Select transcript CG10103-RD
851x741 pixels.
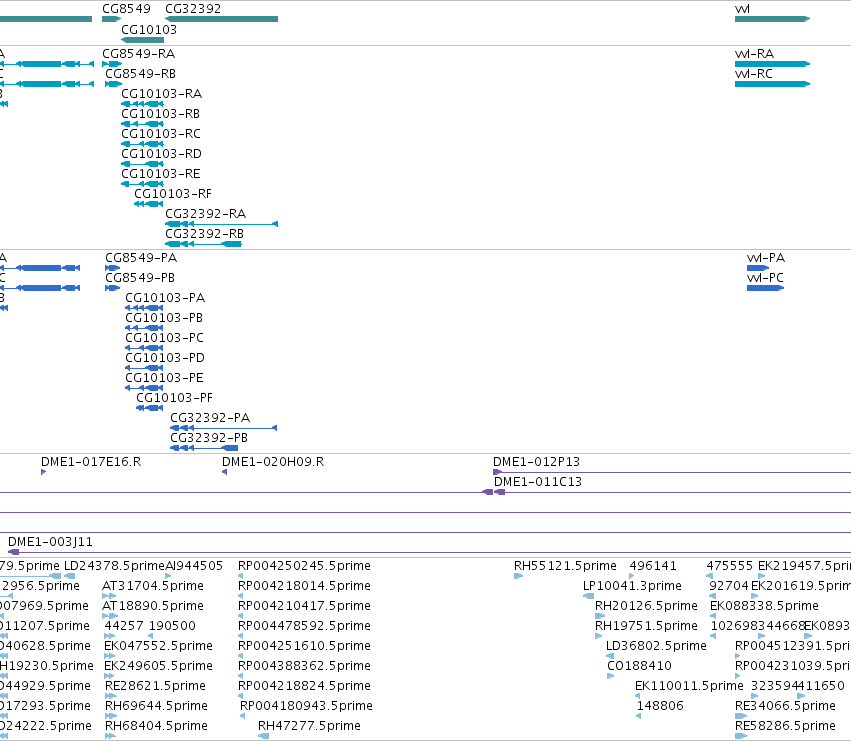161,154
